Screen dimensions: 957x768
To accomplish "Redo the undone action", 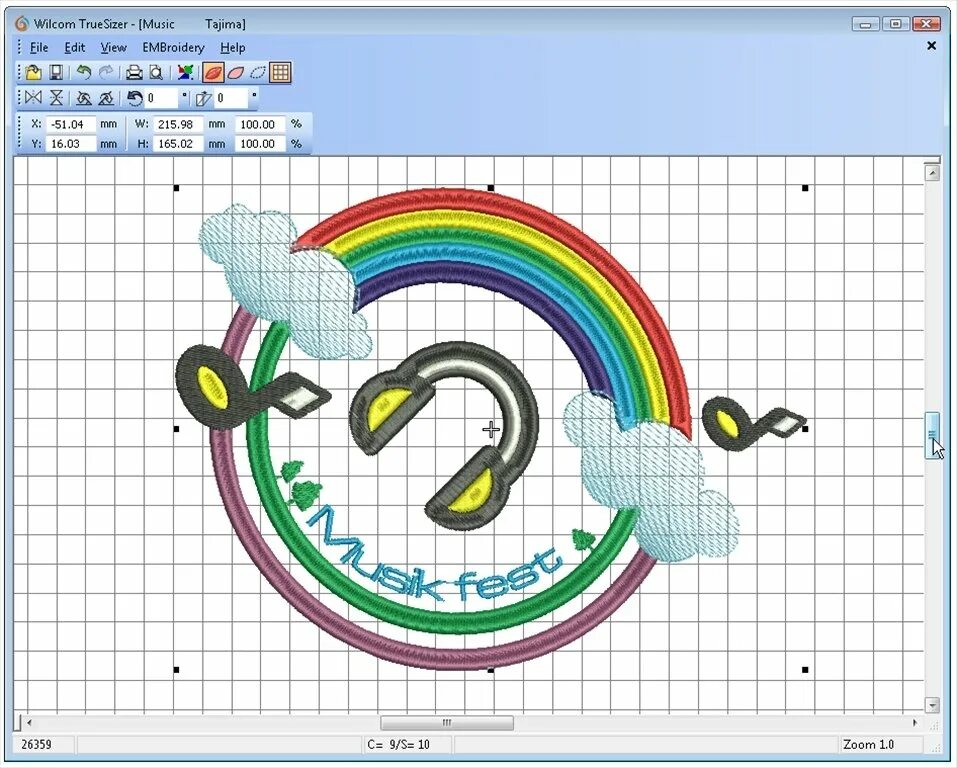I will 106,73.
